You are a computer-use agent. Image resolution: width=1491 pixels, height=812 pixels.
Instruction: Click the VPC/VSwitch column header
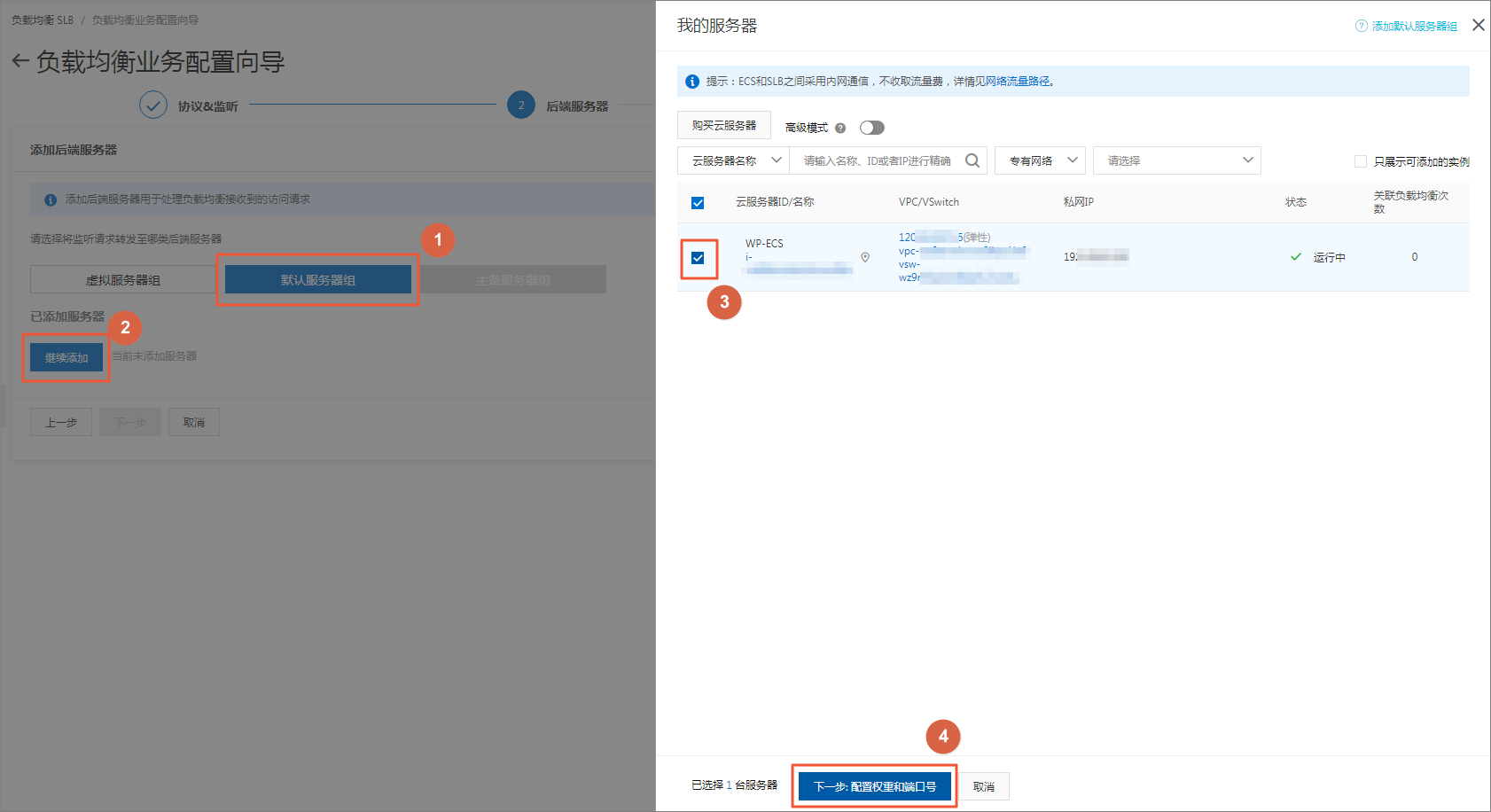click(x=929, y=202)
